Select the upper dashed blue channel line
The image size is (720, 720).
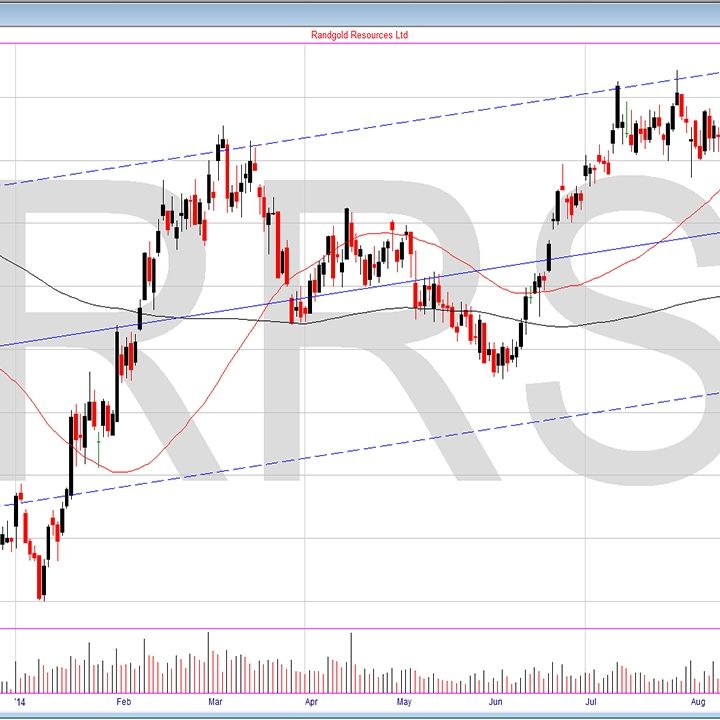[400, 124]
